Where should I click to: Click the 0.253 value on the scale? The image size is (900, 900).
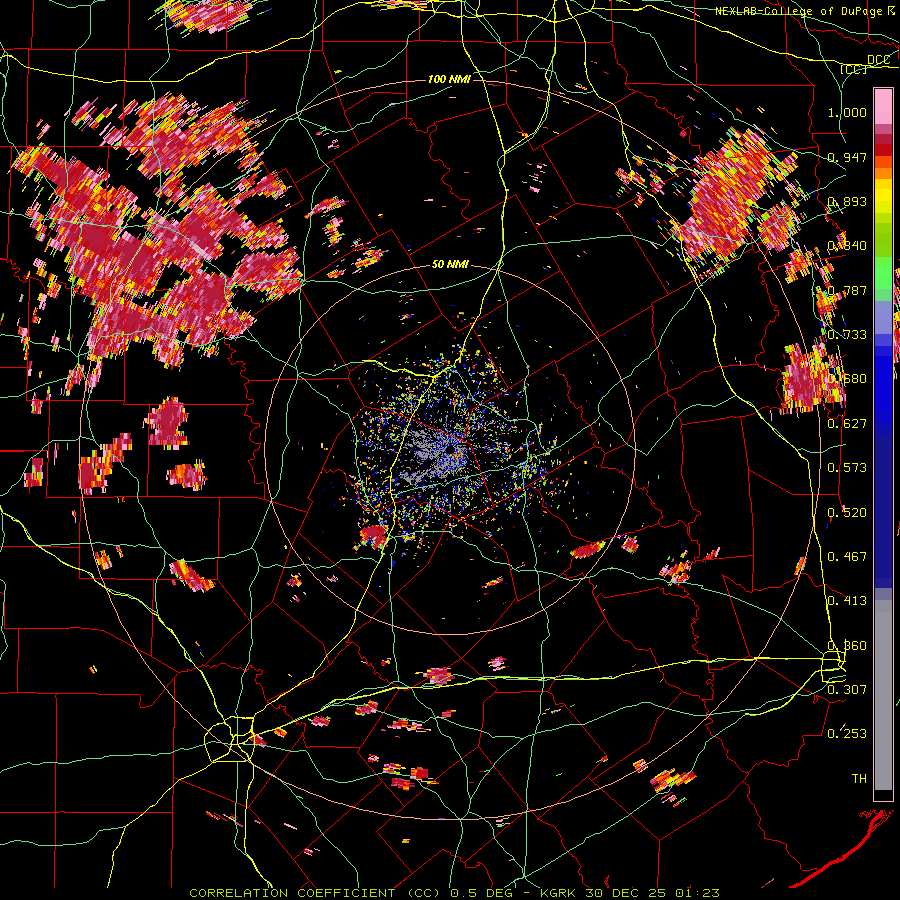coord(847,734)
